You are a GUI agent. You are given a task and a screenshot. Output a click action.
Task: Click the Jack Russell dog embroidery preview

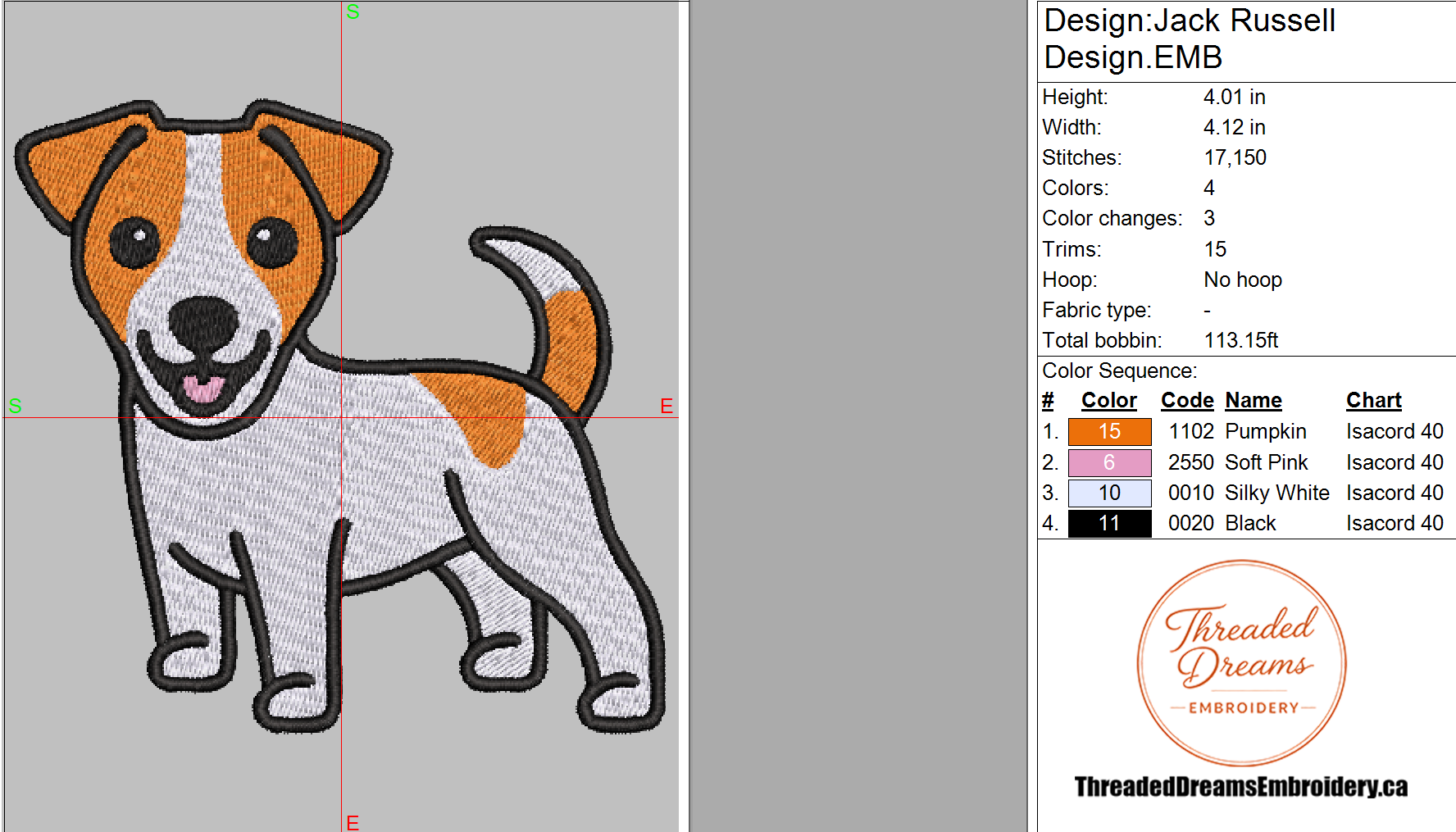340,416
